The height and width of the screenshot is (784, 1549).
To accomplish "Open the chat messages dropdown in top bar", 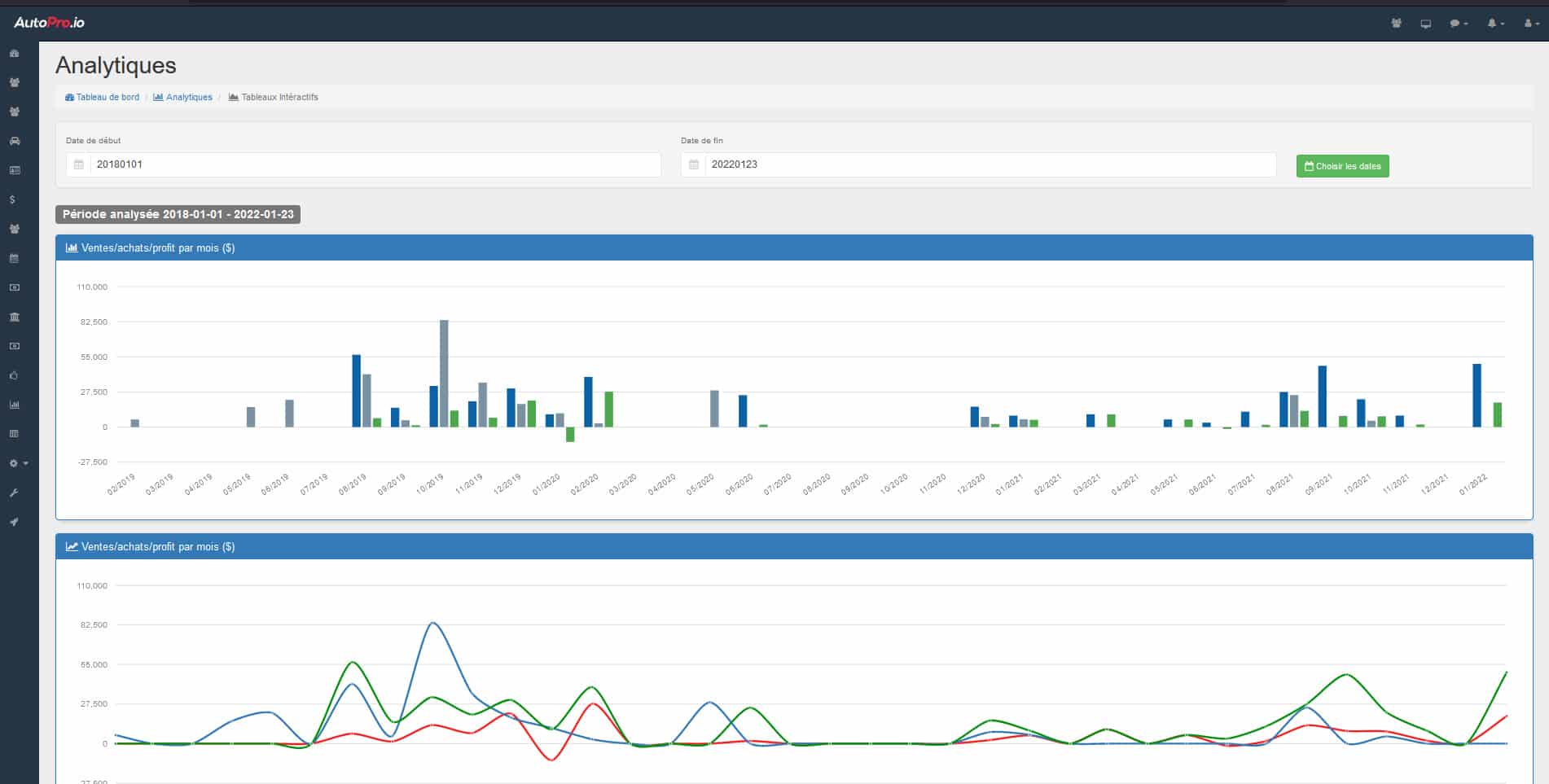I will pyautogui.click(x=1459, y=24).
